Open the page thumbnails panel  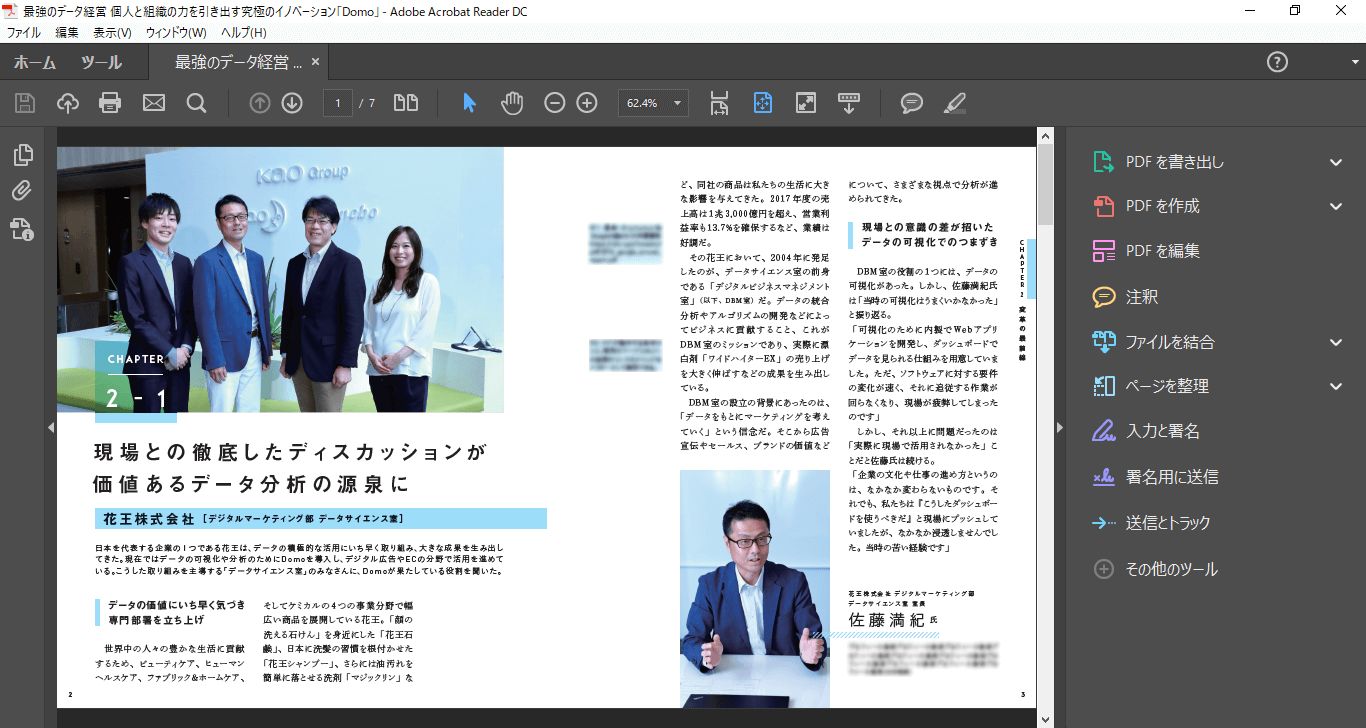click(x=23, y=155)
